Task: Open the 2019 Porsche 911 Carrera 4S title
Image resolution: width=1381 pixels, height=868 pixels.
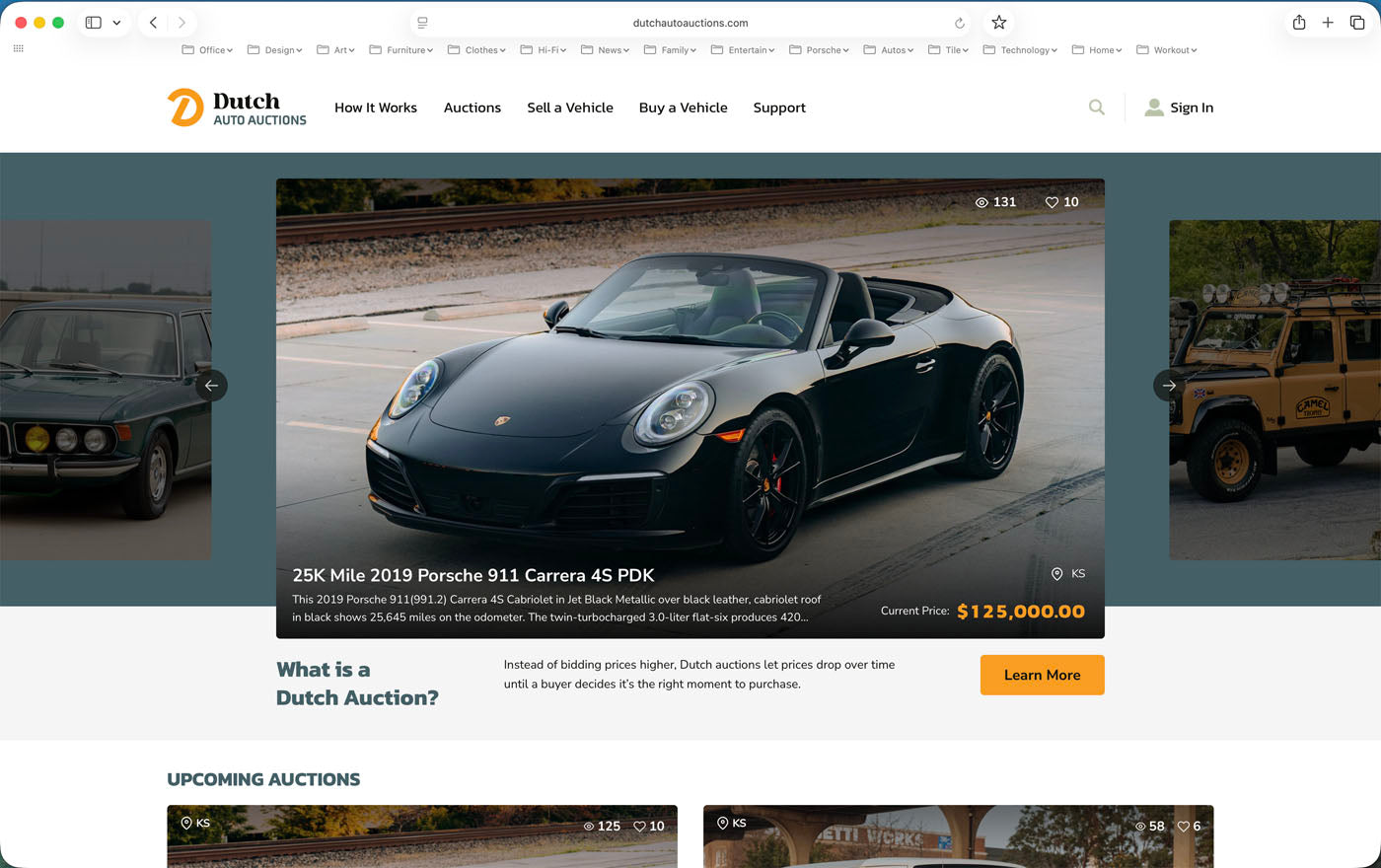Action: tap(473, 575)
